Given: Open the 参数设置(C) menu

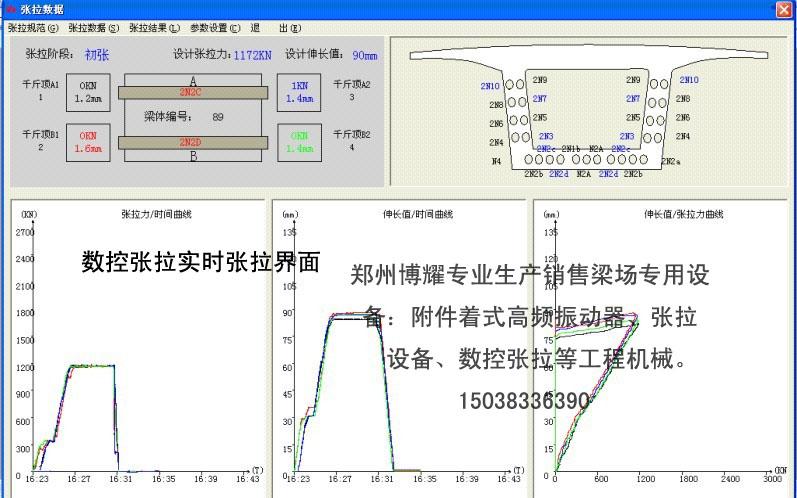Looking at the screenshot, I should pos(215,28).
